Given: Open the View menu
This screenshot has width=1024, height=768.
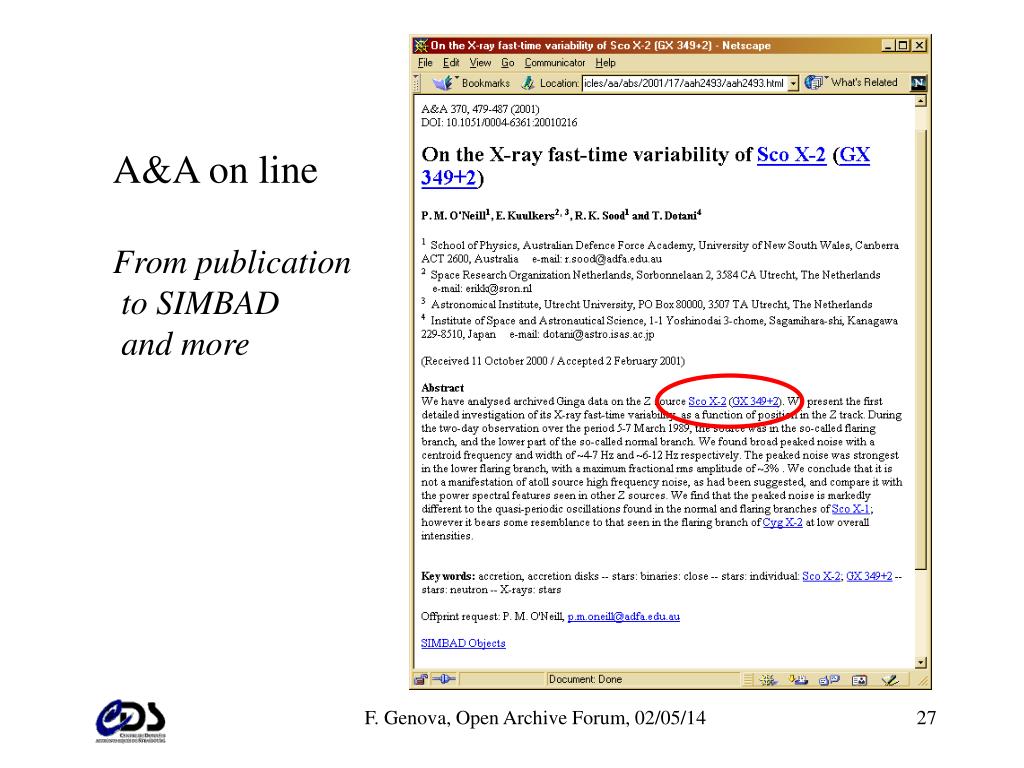Looking at the screenshot, I should pos(480,63).
